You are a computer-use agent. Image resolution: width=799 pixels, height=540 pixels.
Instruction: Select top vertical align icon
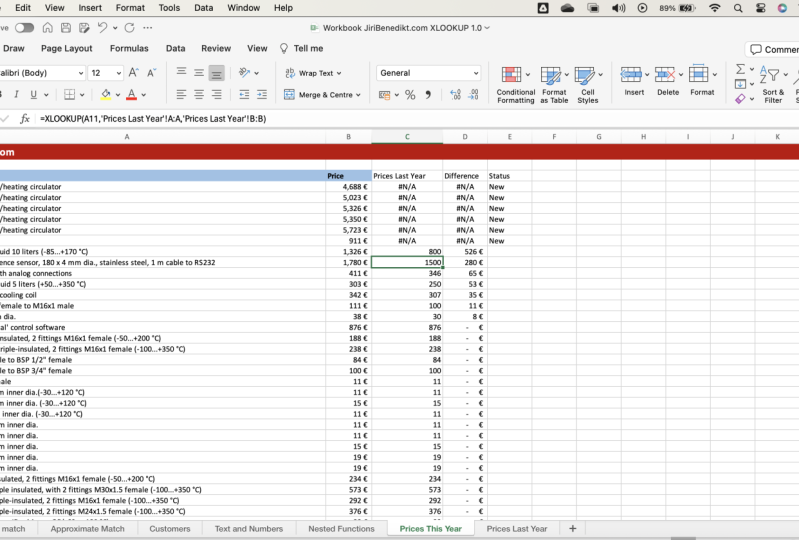tap(181, 72)
